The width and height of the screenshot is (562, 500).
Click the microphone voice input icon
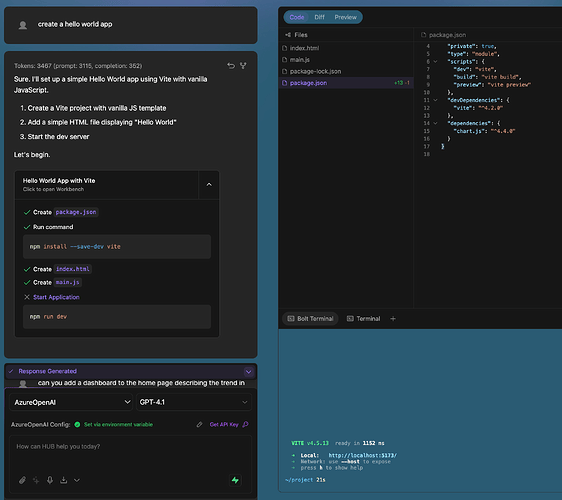coord(50,480)
